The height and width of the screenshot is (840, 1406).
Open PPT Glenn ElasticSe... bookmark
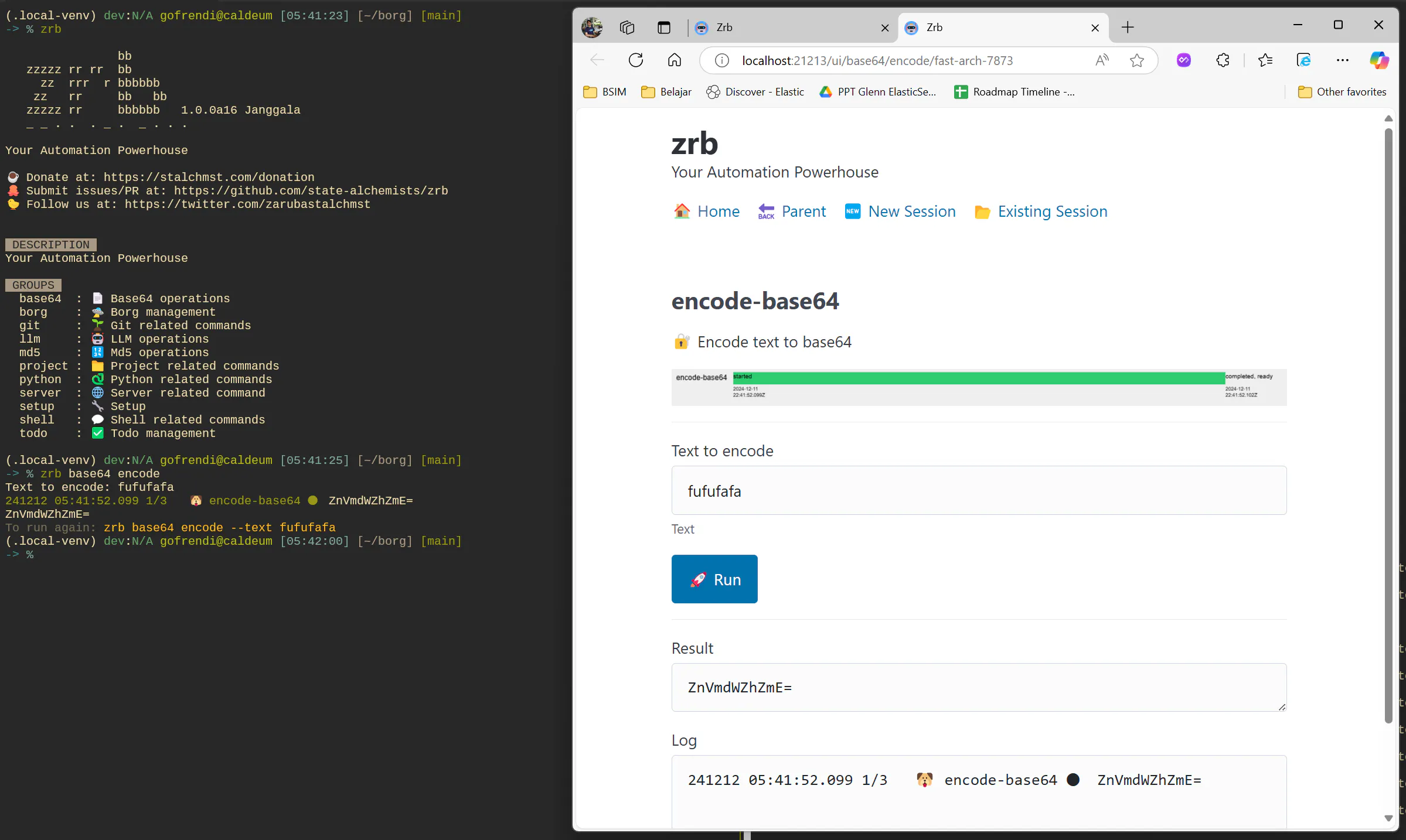pos(877,92)
